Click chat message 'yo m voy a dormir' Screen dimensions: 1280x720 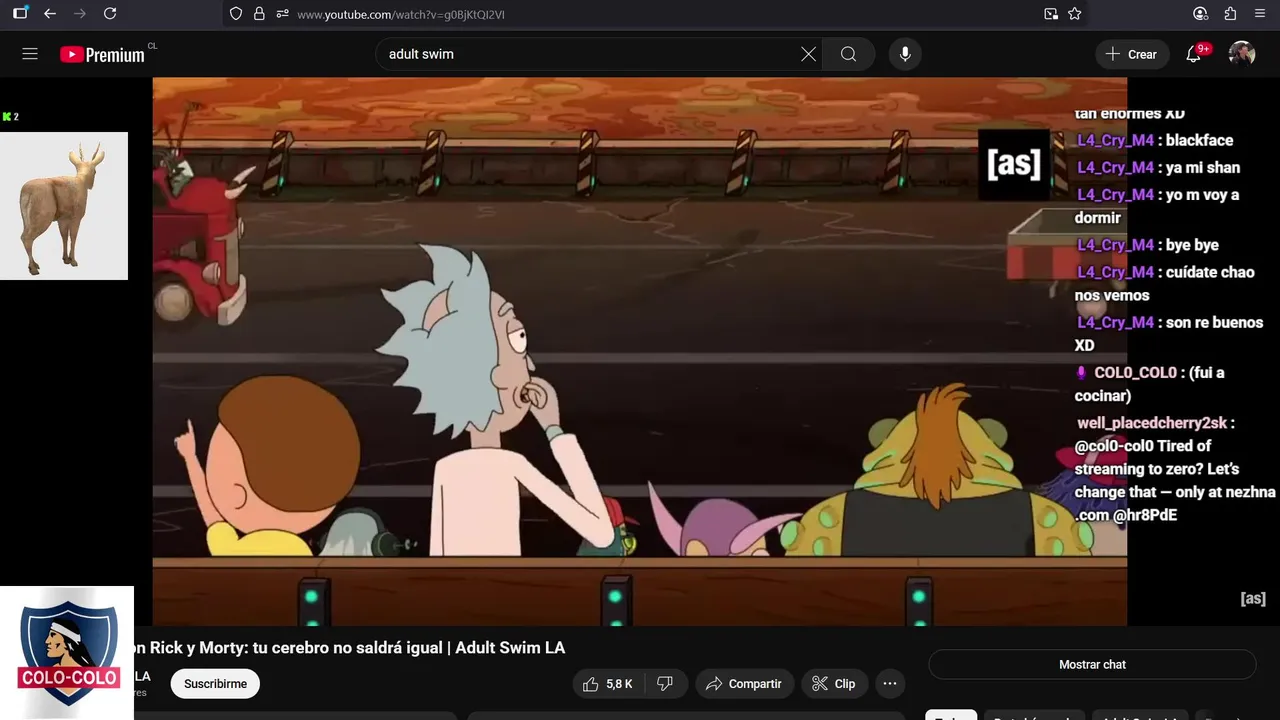1157,206
